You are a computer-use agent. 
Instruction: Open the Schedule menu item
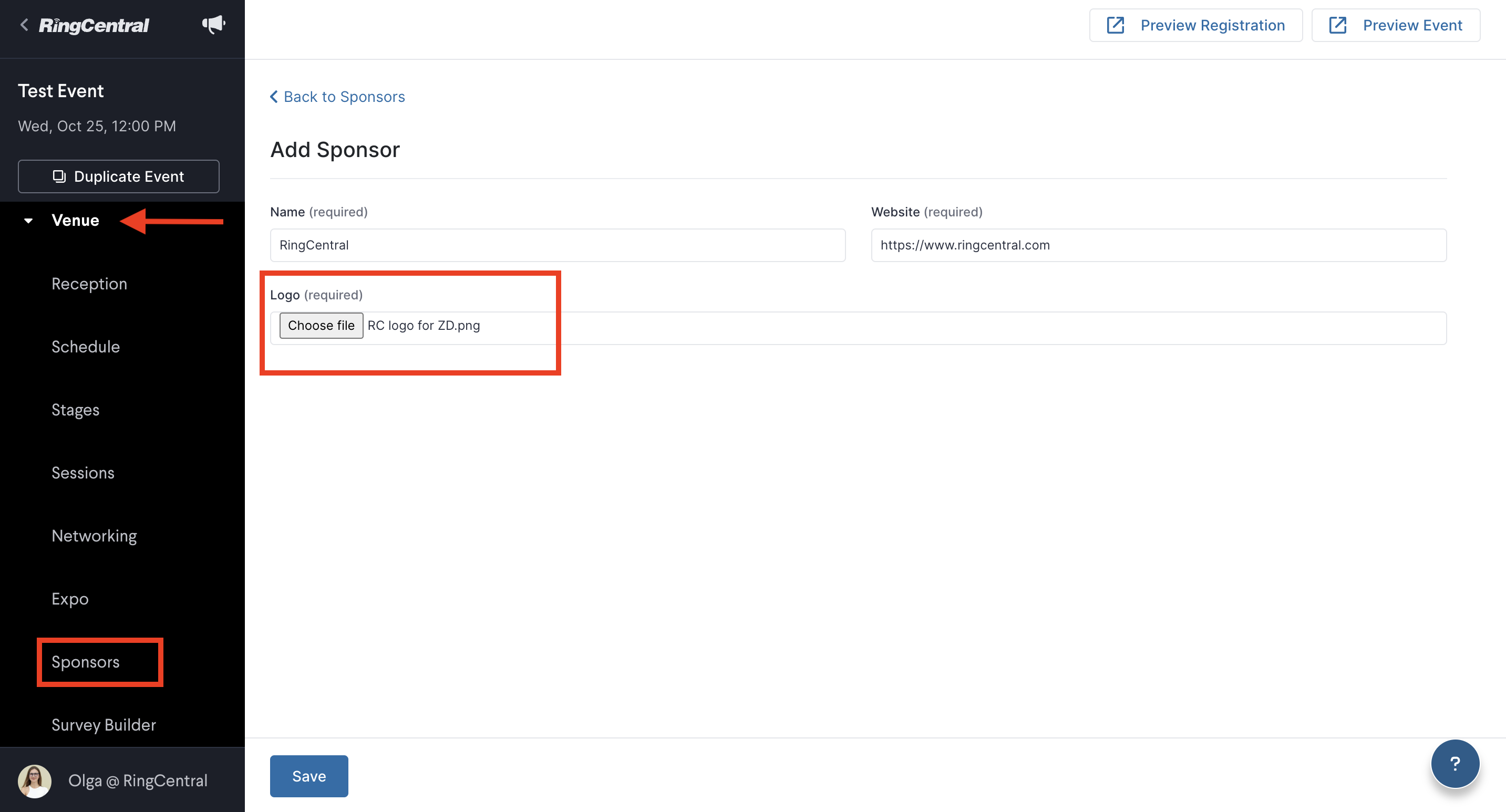tap(85, 347)
